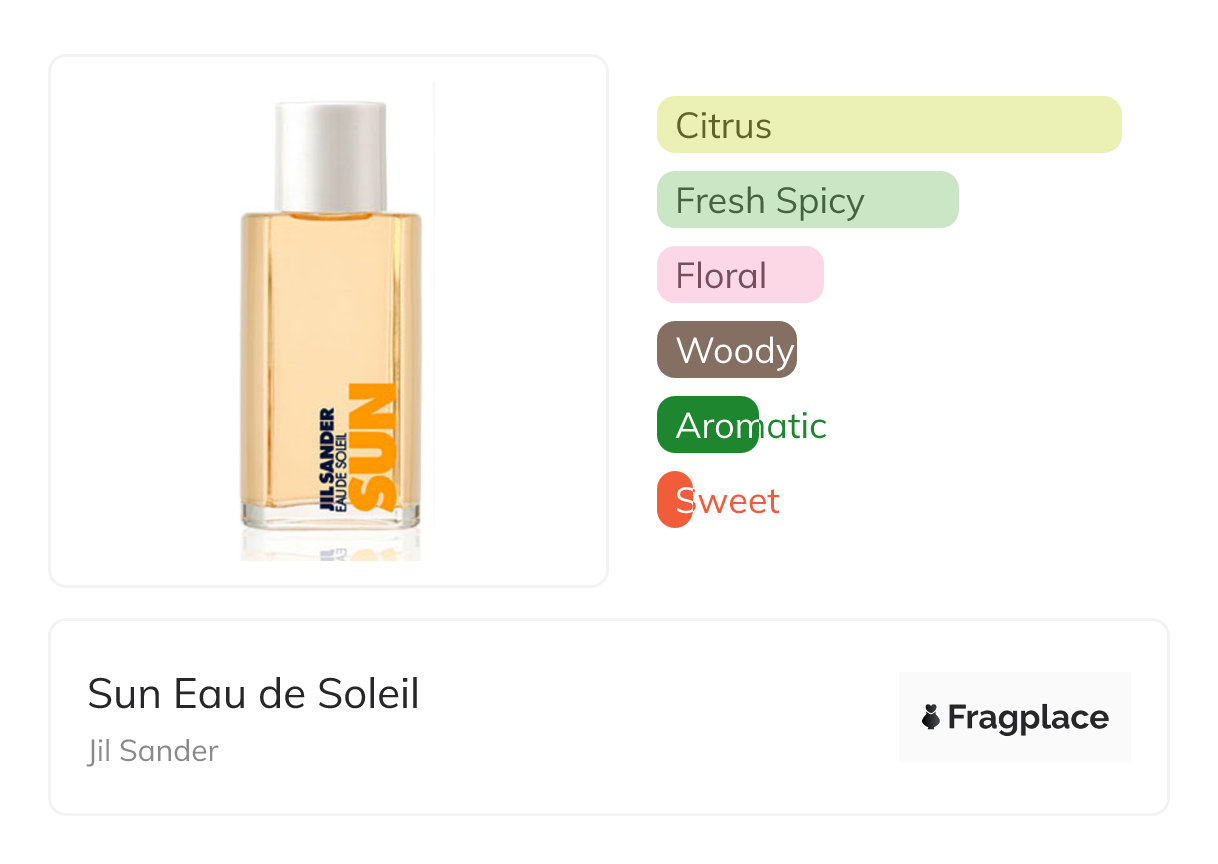The width and height of the screenshot is (1218, 864).
Task: Click the green 'atic' text beside the Aromatic bar
Action: [793, 427]
